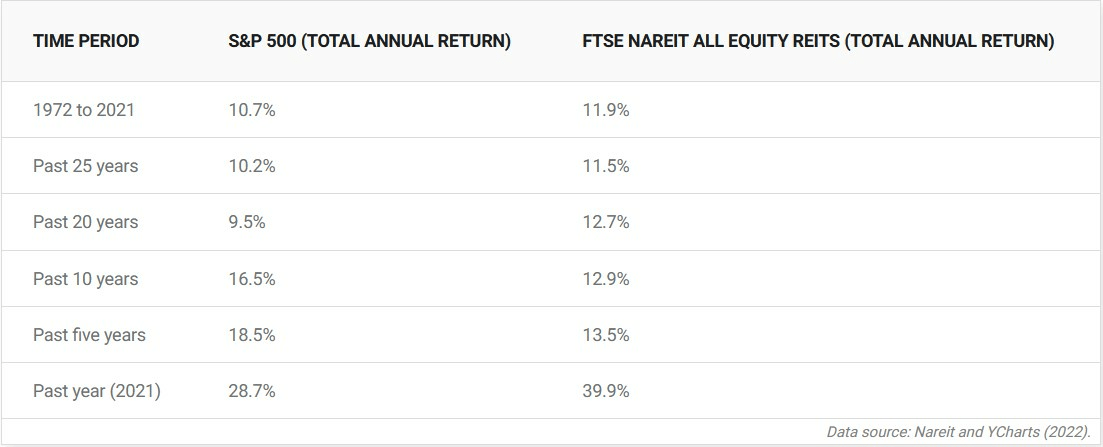Select the Past five years row label
This screenshot has width=1103, height=447.
pyautogui.click(x=89, y=335)
